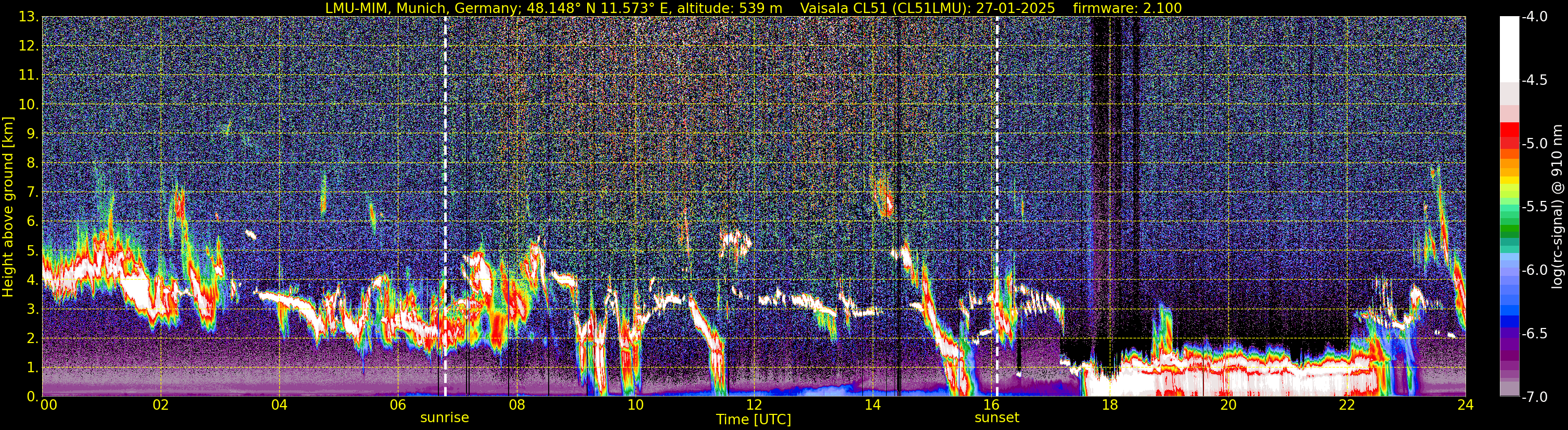
Task: Click the colorbar label "-6.5"
Action: click(1535, 333)
